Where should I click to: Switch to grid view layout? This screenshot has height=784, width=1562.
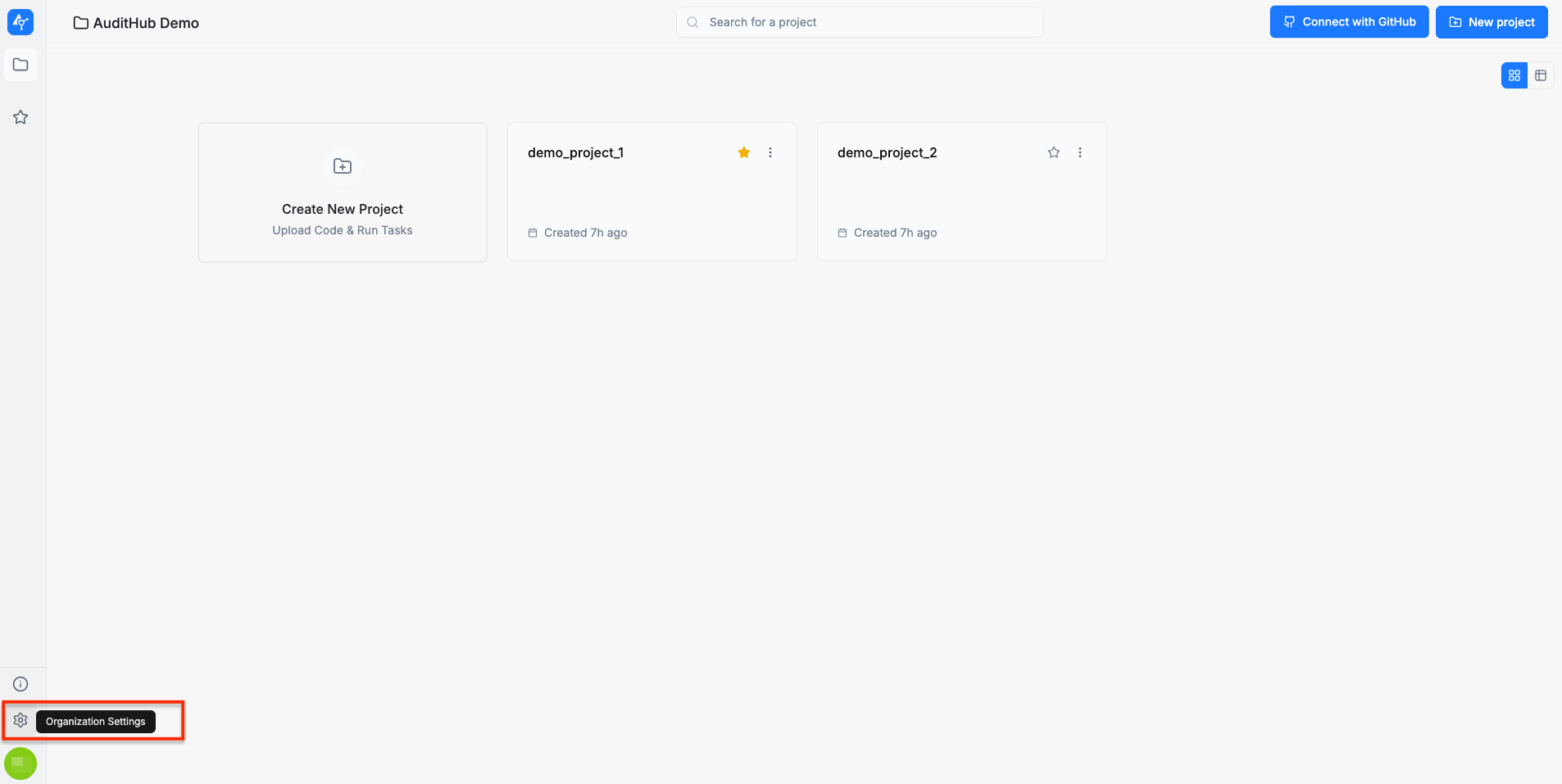click(x=1514, y=75)
